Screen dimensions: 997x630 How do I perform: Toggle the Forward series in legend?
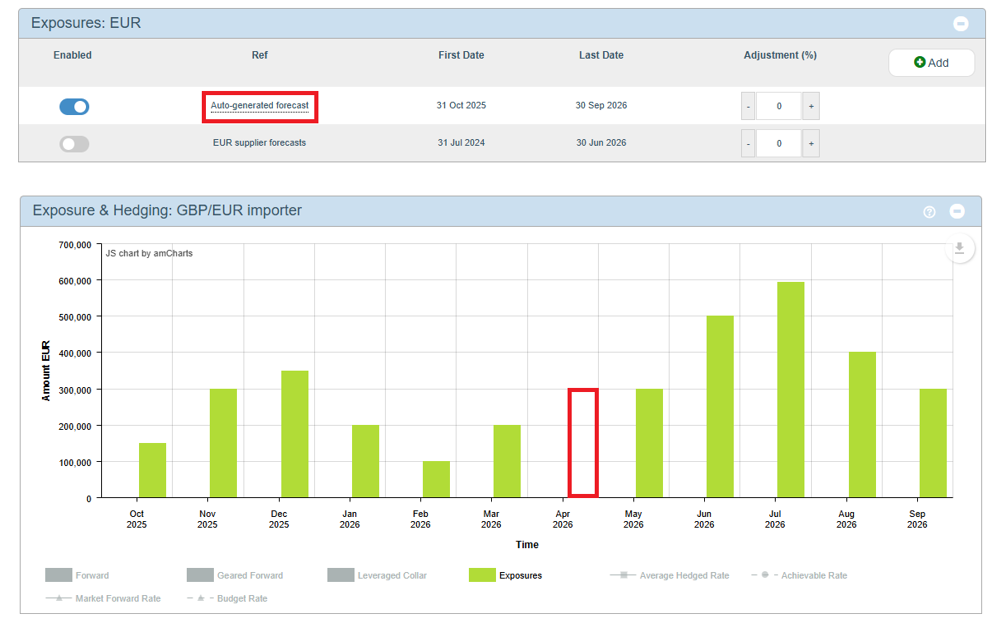coord(59,575)
